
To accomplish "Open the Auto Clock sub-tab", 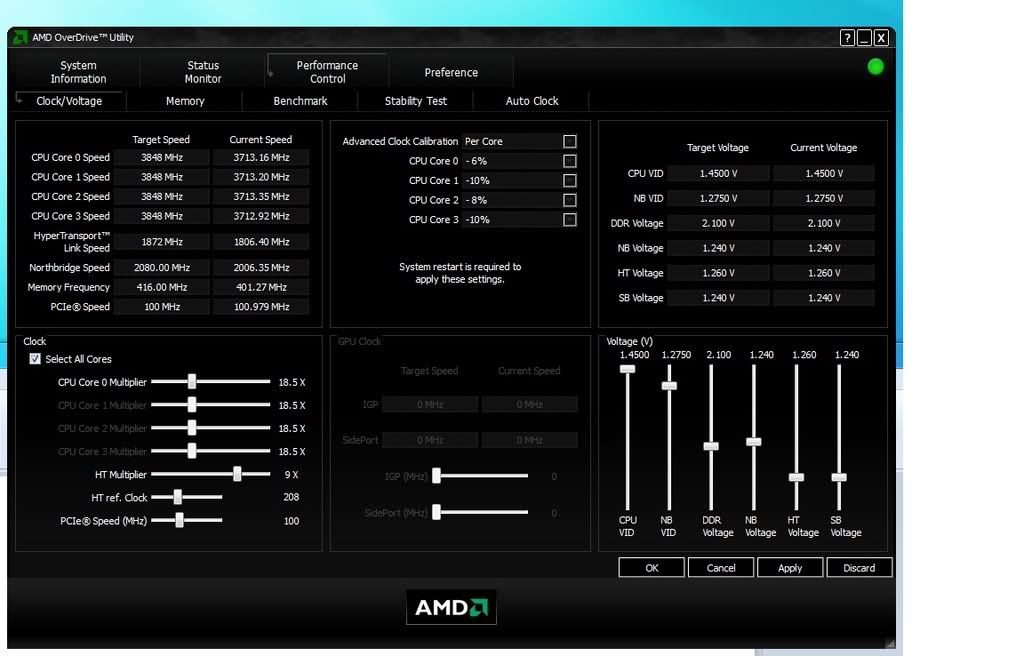I will coord(532,101).
